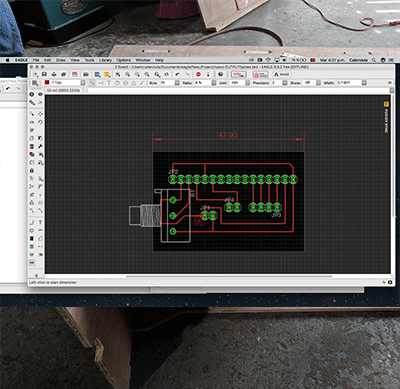The height and width of the screenshot is (389, 400).
Task: Click the Help question mark icon
Action: 221,74
